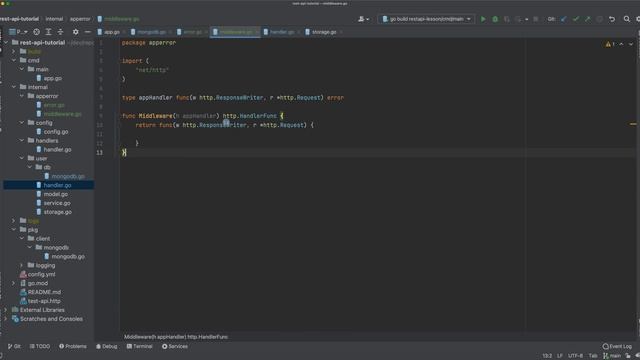This screenshot has width=640, height=360.
Task: Expand External Libraries node
Action: click(x=6, y=310)
